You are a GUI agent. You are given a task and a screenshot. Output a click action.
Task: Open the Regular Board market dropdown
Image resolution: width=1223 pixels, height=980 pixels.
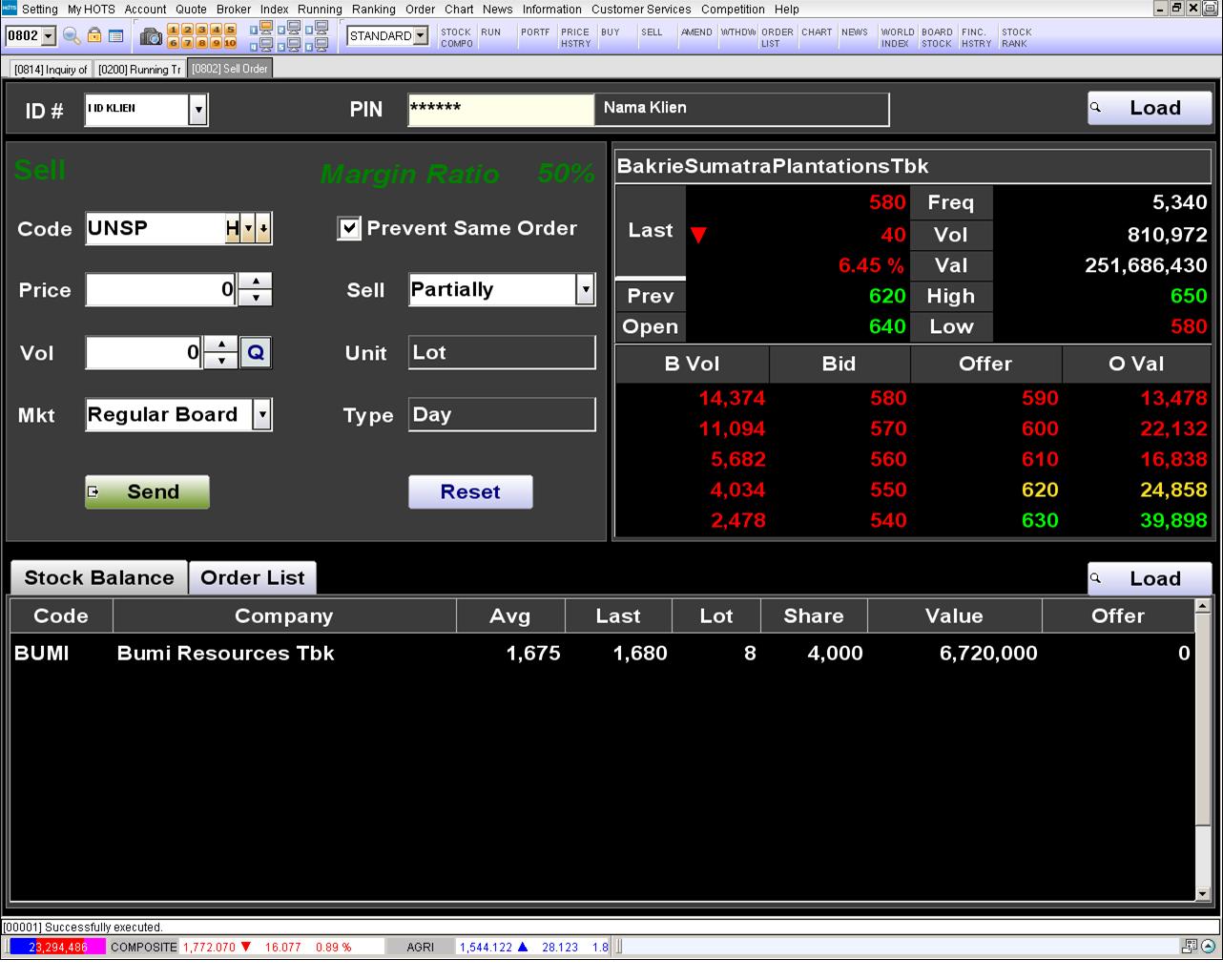coord(261,415)
